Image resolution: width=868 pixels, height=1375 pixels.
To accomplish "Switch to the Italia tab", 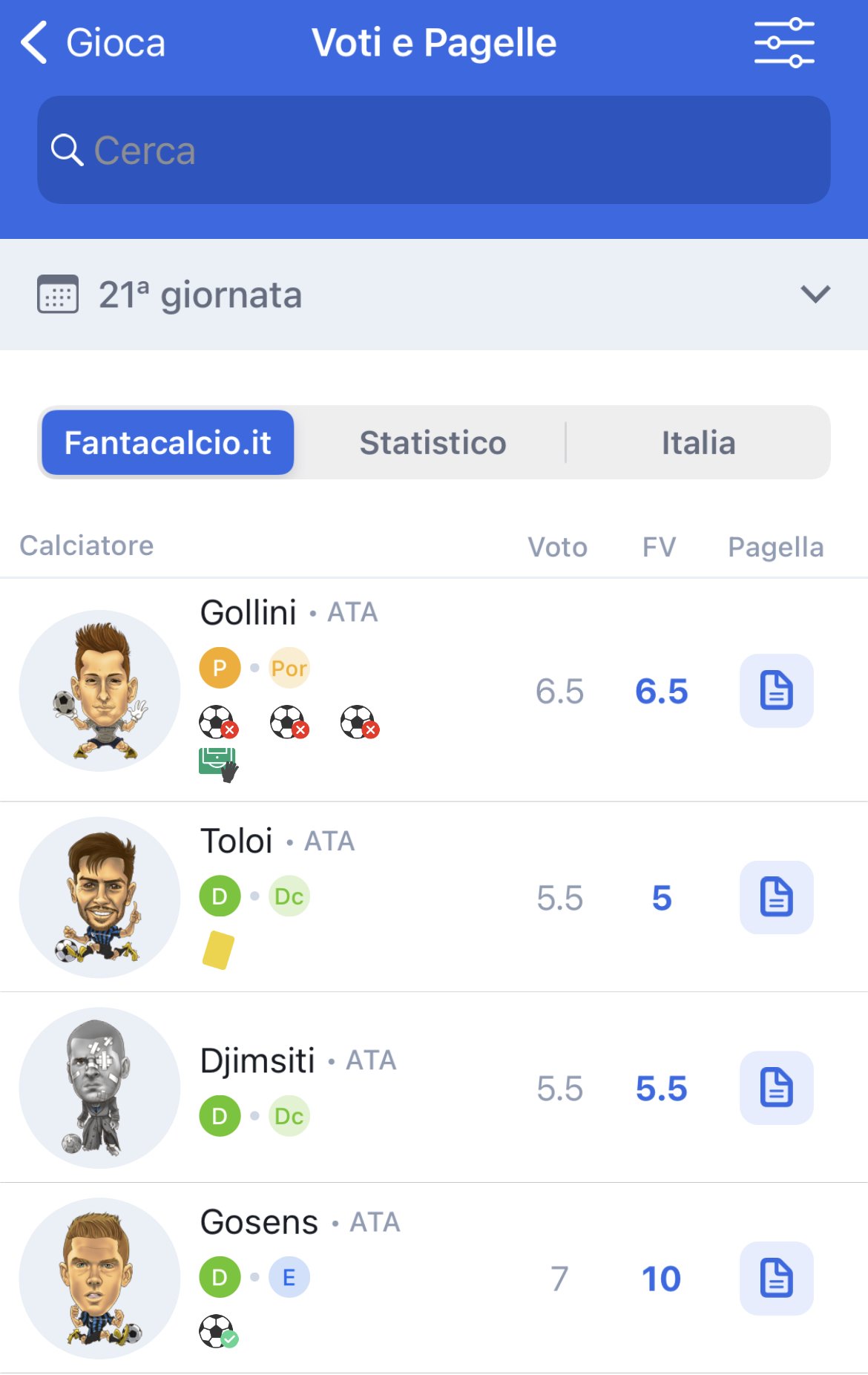I will click(698, 443).
